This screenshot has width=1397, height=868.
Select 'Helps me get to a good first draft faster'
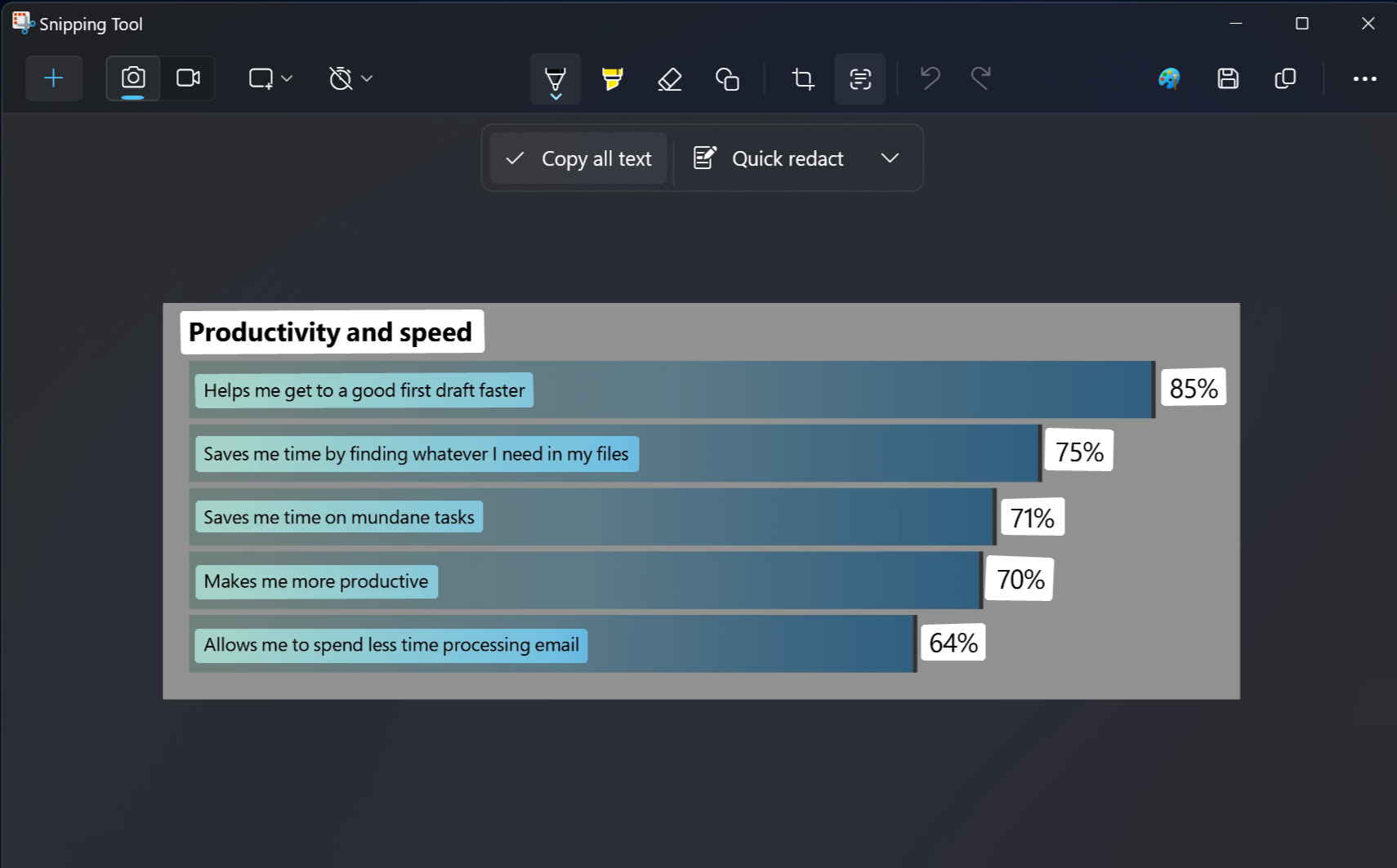point(364,390)
